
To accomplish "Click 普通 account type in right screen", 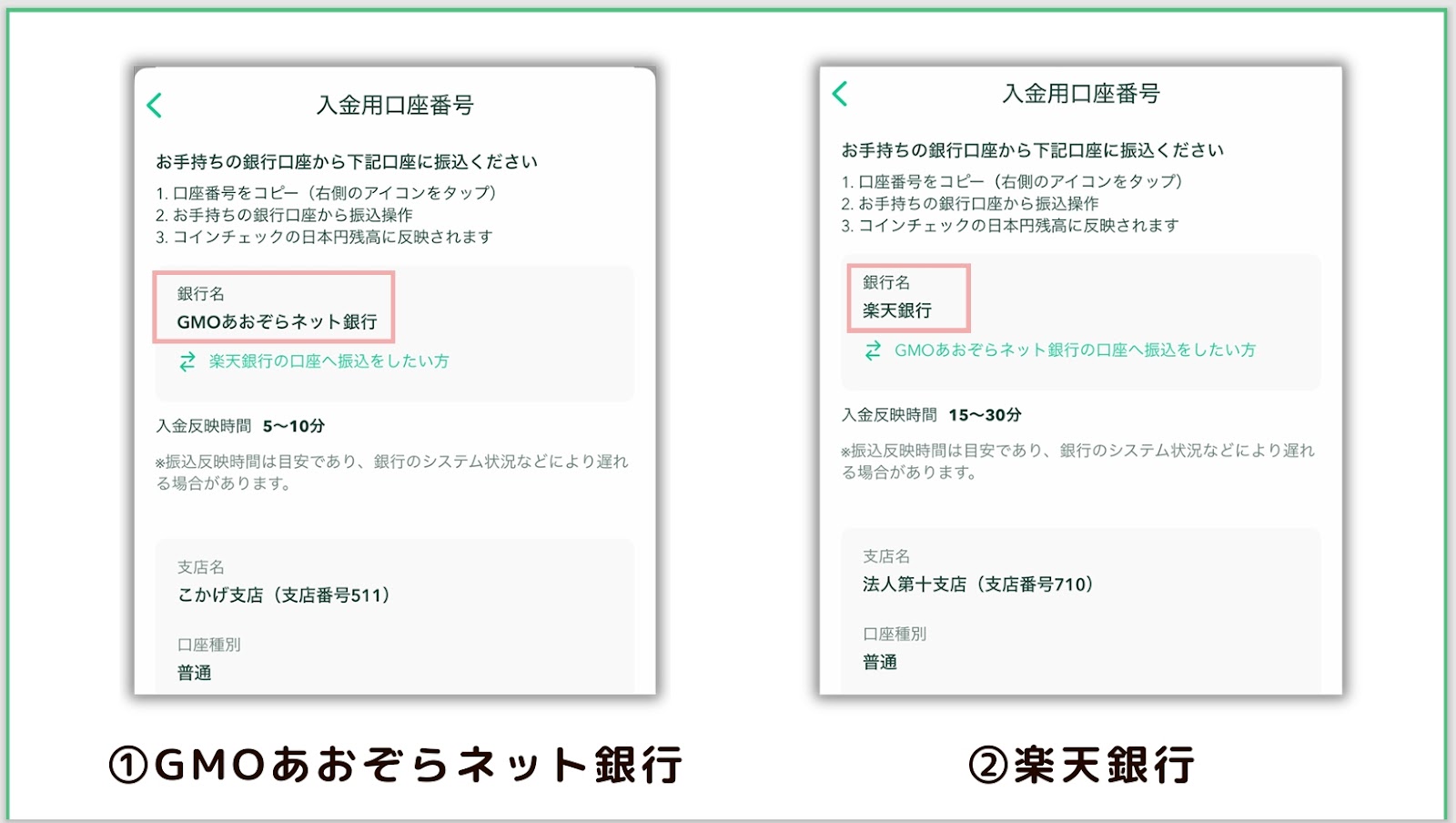I will click(x=880, y=662).
